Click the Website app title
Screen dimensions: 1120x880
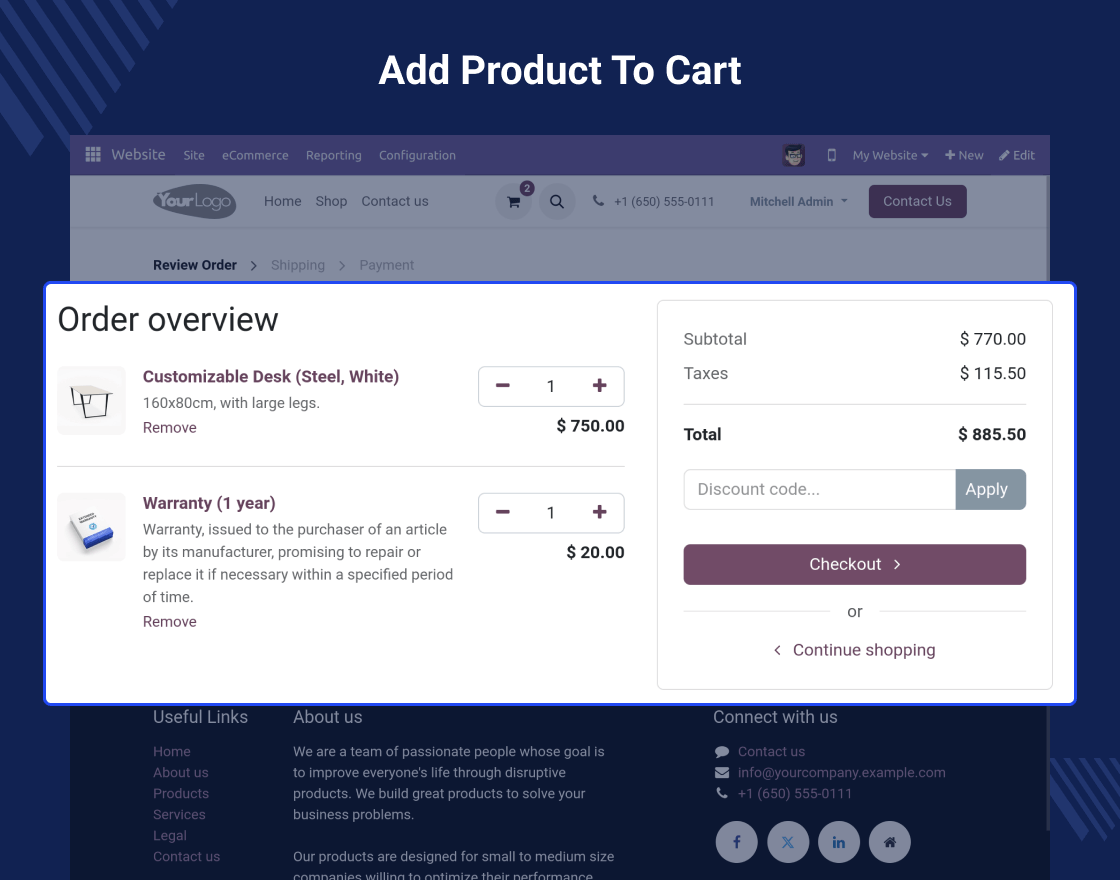(138, 154)
